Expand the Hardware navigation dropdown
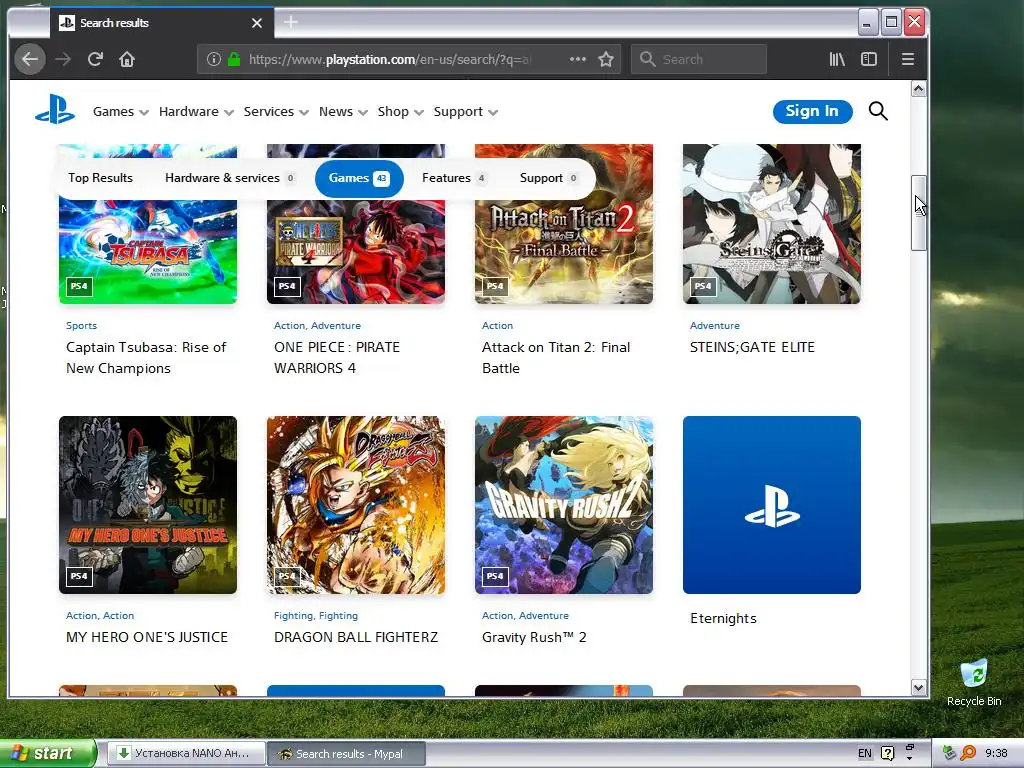1024x768 pixels. (x=196, y=112)
